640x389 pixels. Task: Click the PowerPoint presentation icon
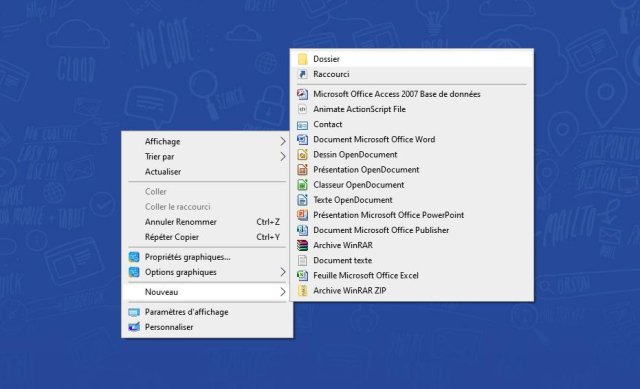tap(302, 215)
